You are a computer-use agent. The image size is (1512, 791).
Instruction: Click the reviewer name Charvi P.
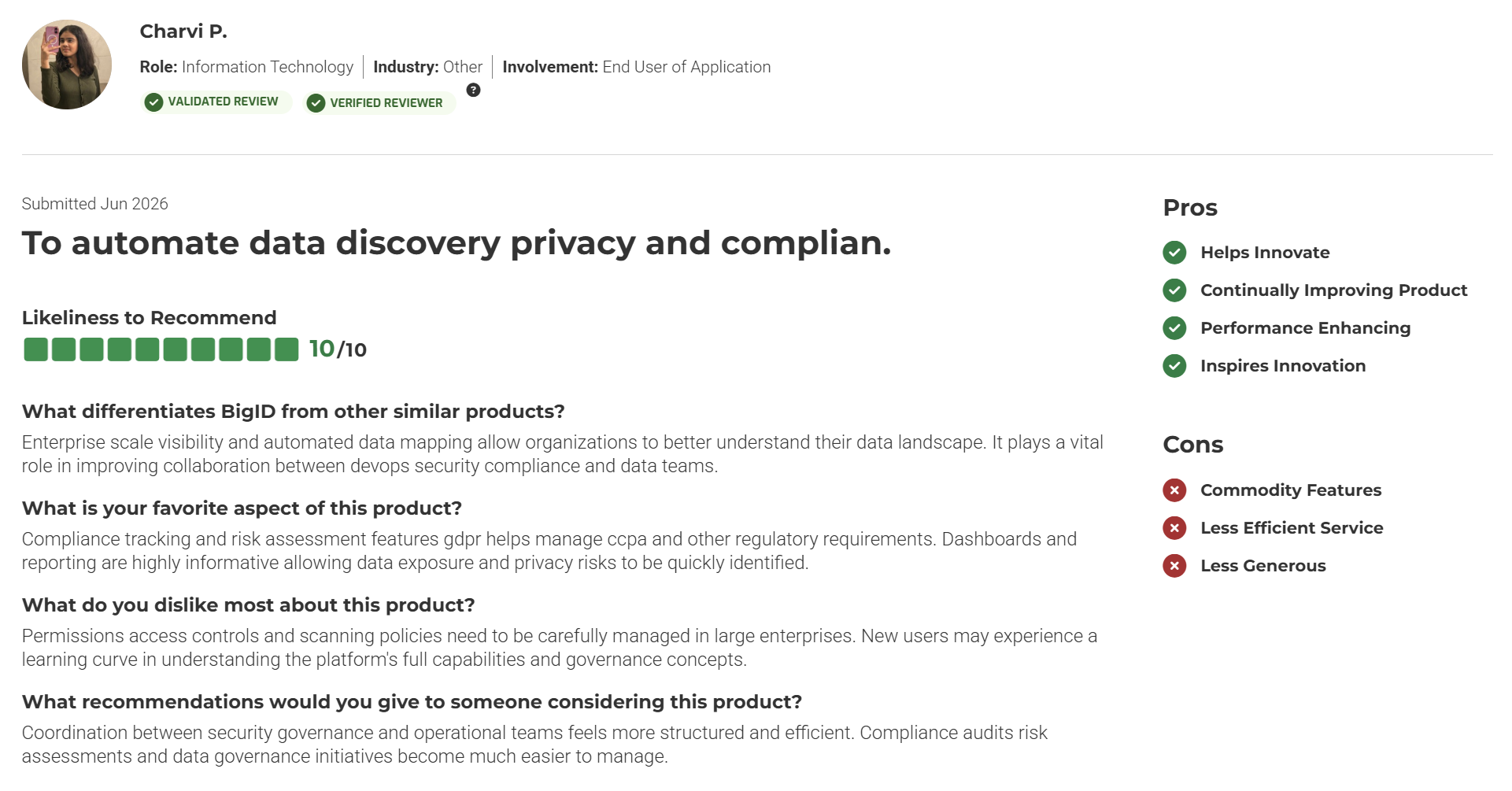[183, 31]
